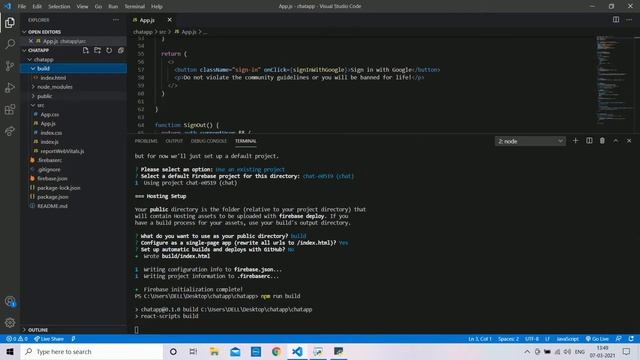
Task: Close the terminal panel
Action: pos(629,140)
